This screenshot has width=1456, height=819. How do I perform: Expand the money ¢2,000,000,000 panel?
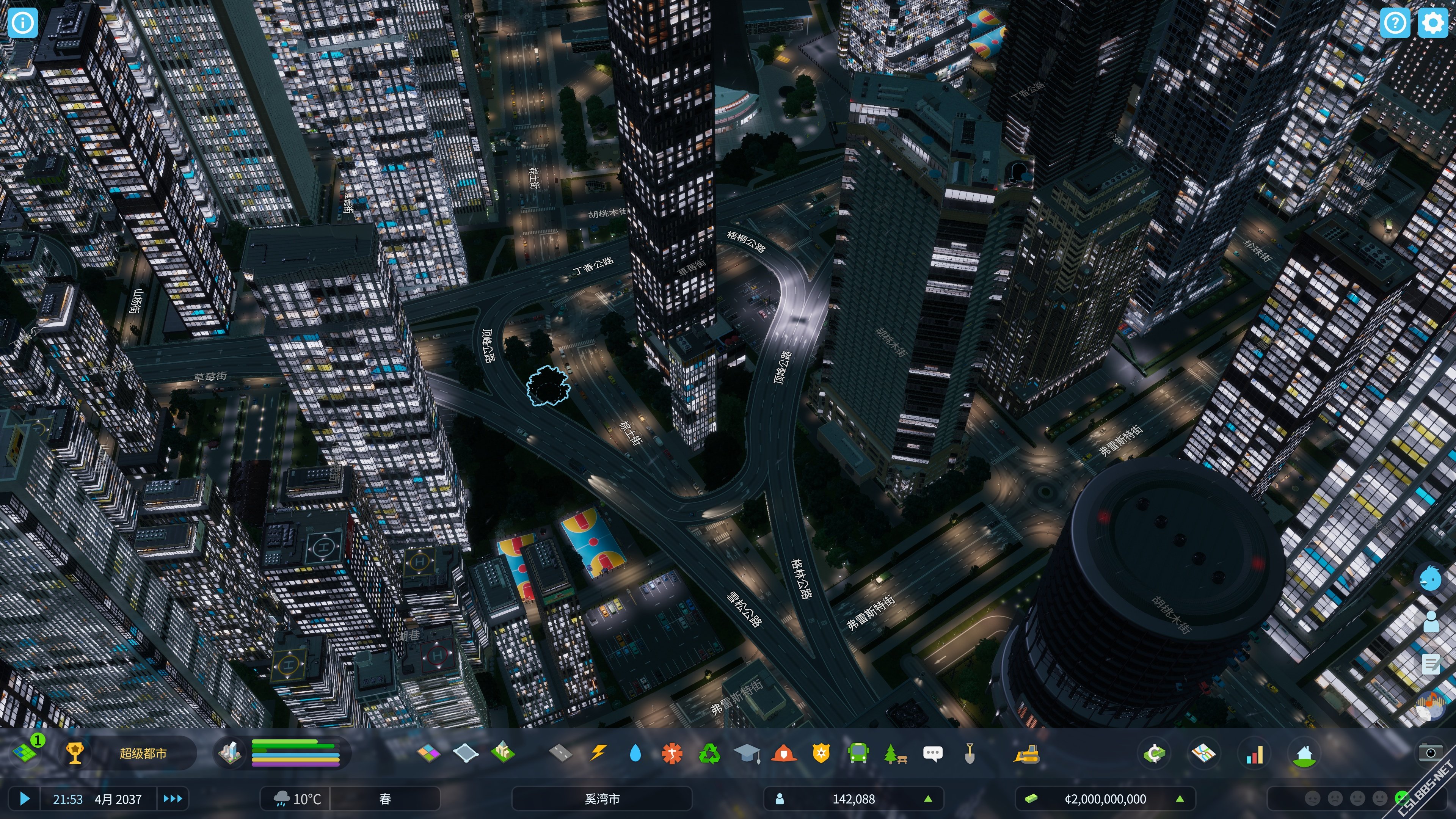click(1105, 799)
